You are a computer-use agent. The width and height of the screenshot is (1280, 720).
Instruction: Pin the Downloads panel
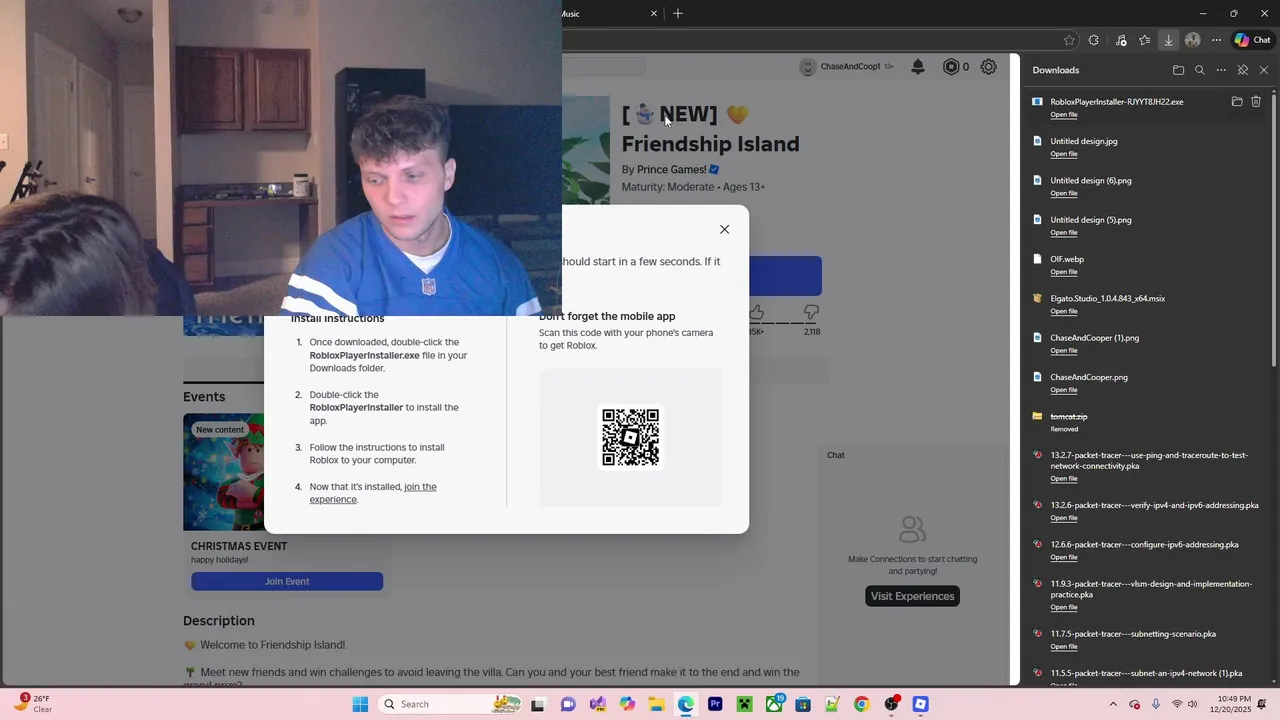point(1243,70)
